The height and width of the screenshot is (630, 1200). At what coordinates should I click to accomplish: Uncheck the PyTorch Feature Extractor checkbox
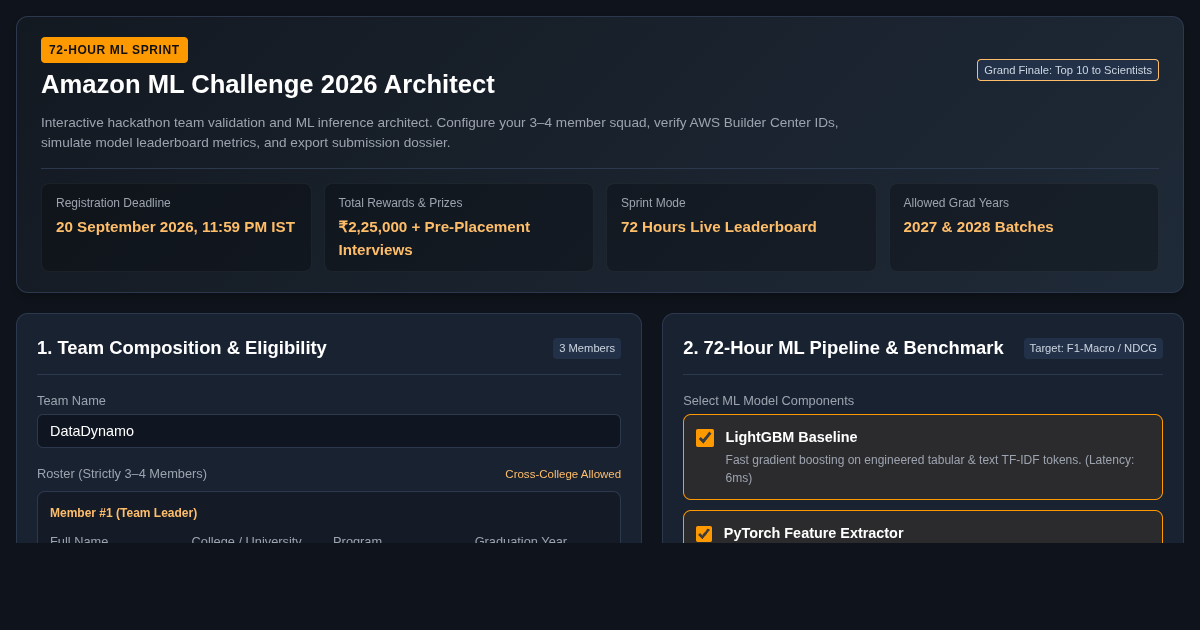pyautogui.click(x=704, y=534)
